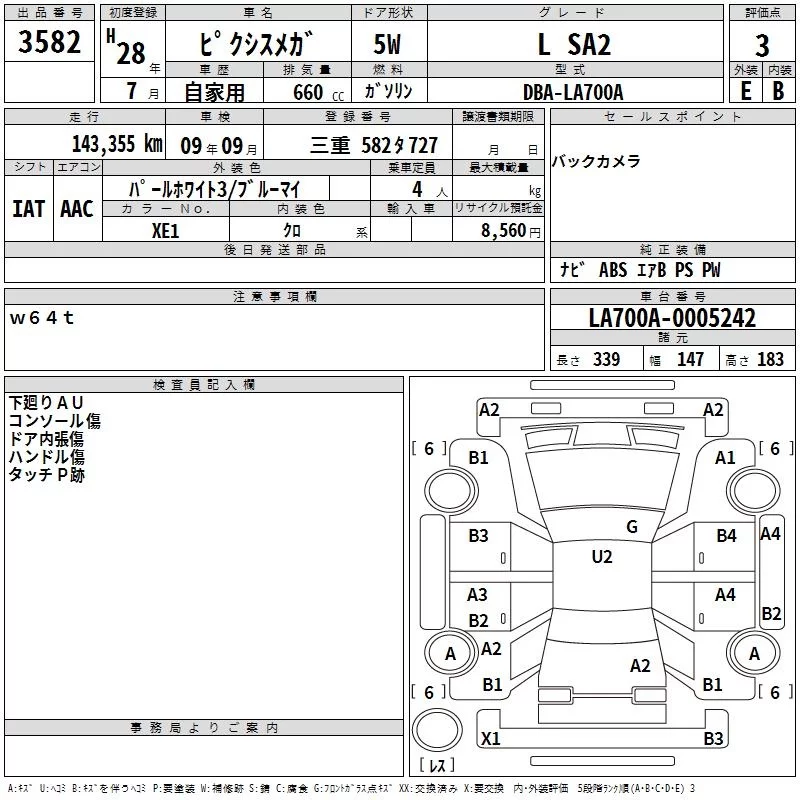Click the バックカメラ sales point text
This screenshot has width=800, height=800.
pyautogui.click(x=596, y=162)
